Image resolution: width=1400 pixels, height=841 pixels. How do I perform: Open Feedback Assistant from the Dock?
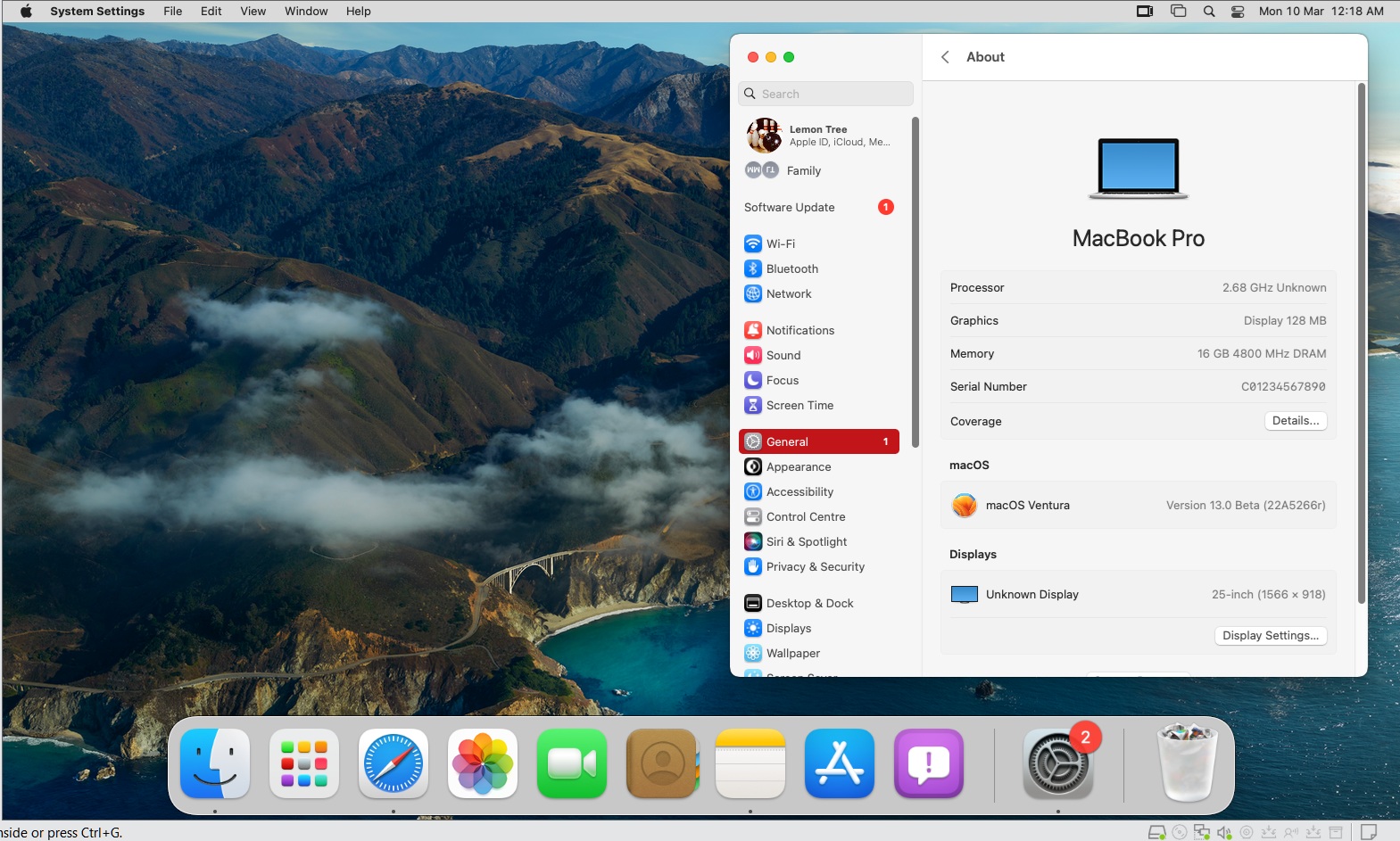tap(929, 763)
